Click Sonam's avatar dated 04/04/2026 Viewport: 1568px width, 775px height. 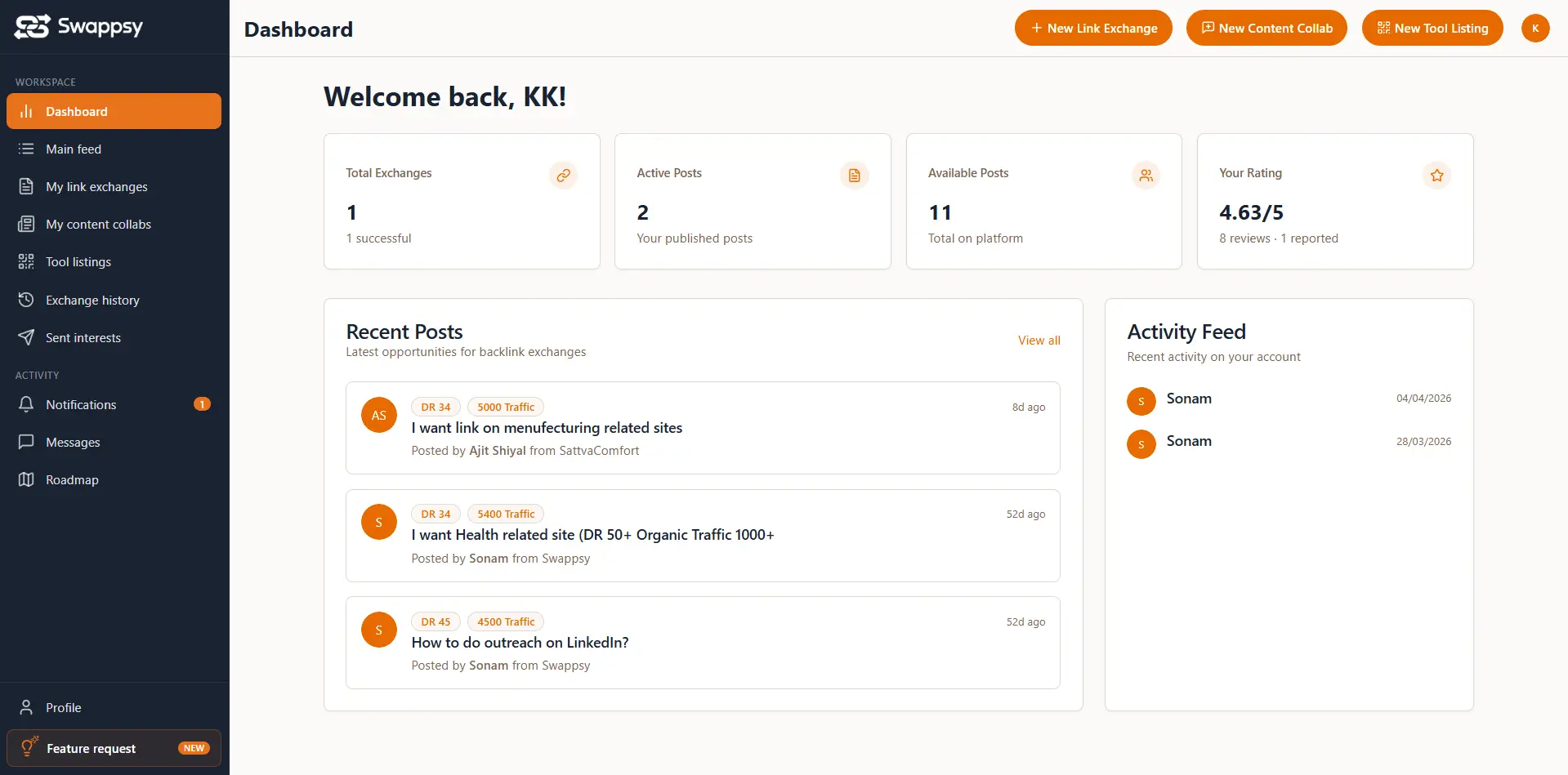point(1141,401)
